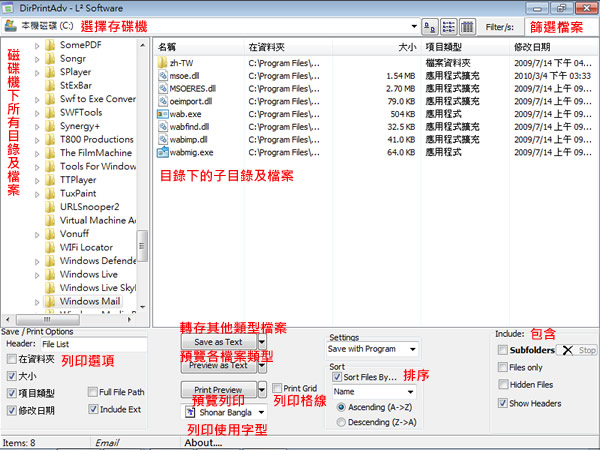Uncheck the Show Headers checkbox
The height and width of the screenshot is (450, 600).
(502, 403)
